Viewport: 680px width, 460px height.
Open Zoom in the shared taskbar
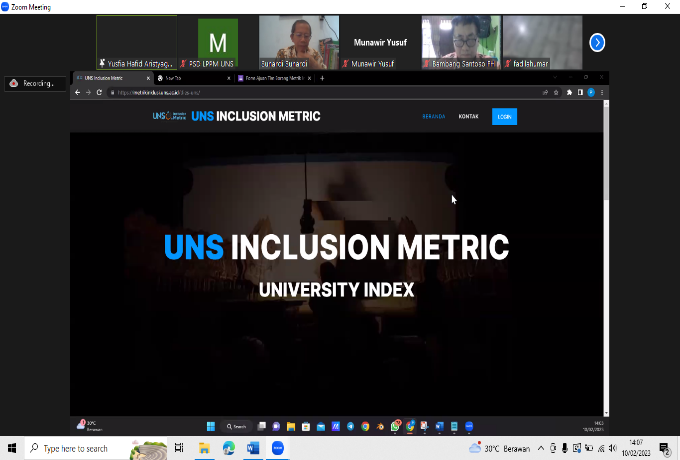coord(469,426)
